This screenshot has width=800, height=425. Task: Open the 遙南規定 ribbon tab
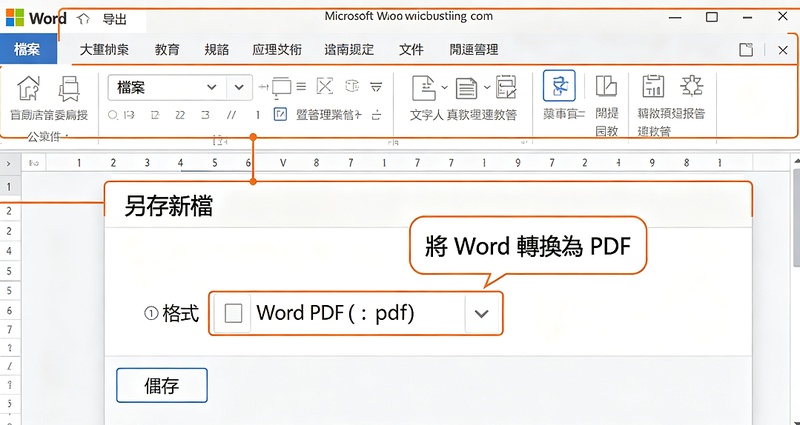[349, 49]
